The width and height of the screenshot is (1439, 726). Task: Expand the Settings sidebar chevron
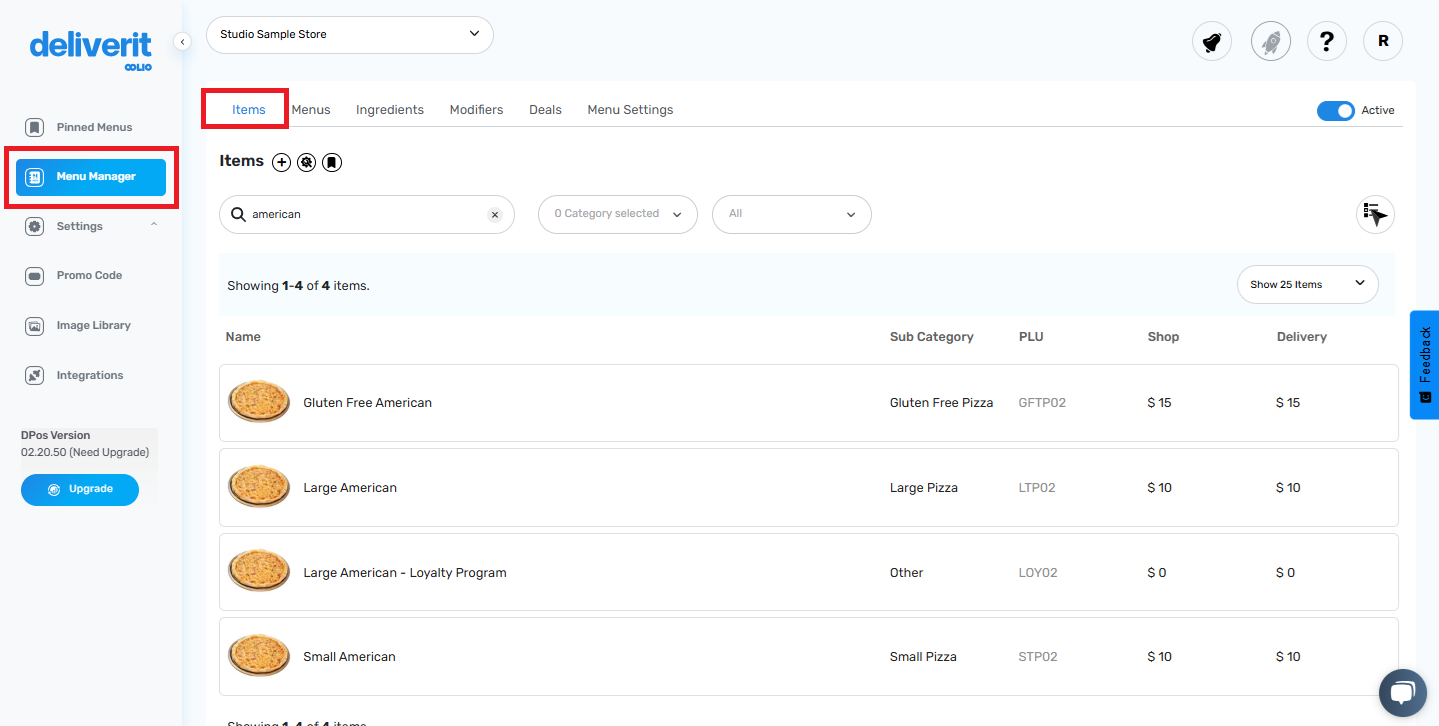tap(153, 225)
